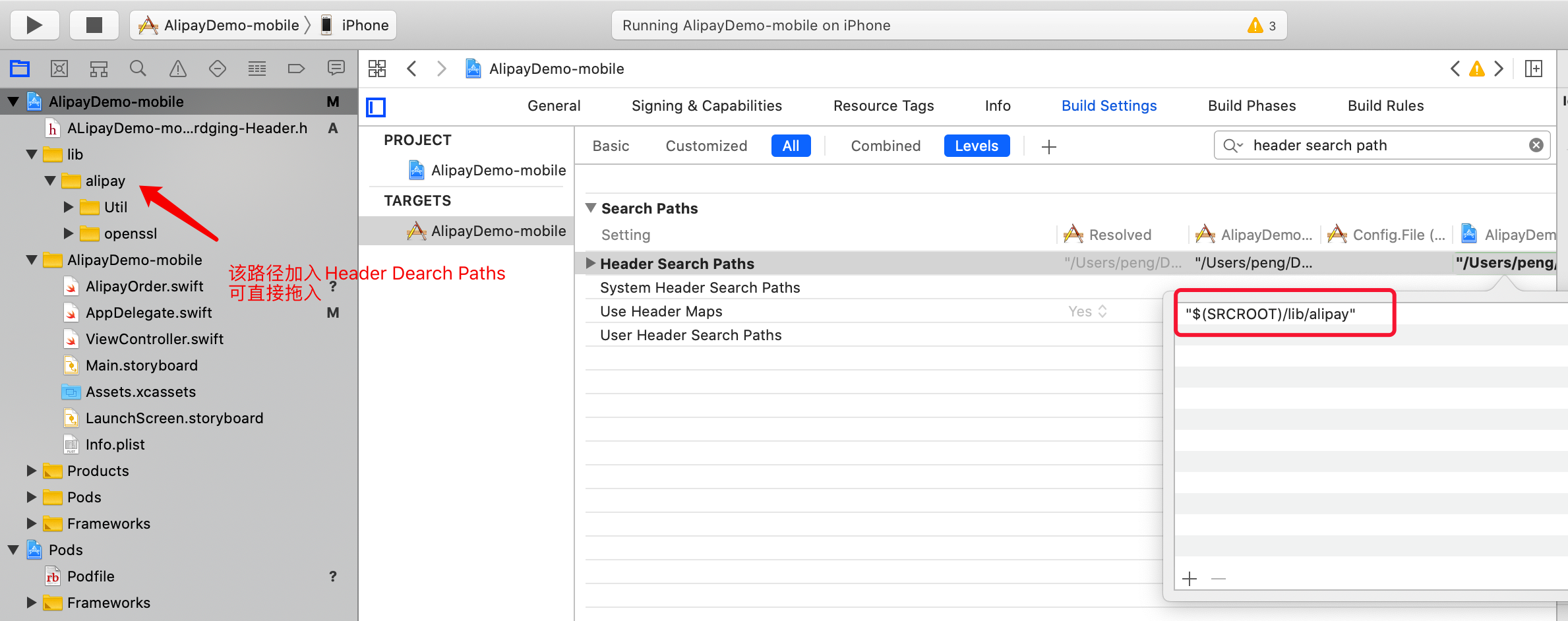Open AppDelegate.swift file
Viewport: 1568px width, 621px height.
(148, 312)
